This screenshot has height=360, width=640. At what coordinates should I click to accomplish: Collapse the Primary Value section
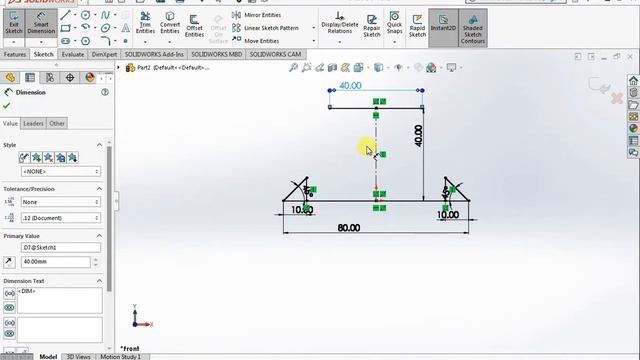pyautogui.click(x=99, y=236)
